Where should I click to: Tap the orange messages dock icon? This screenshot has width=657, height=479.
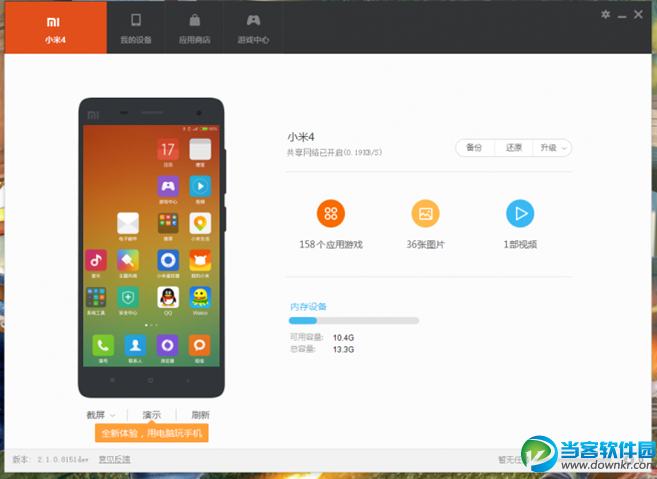[x=199, y=345]
